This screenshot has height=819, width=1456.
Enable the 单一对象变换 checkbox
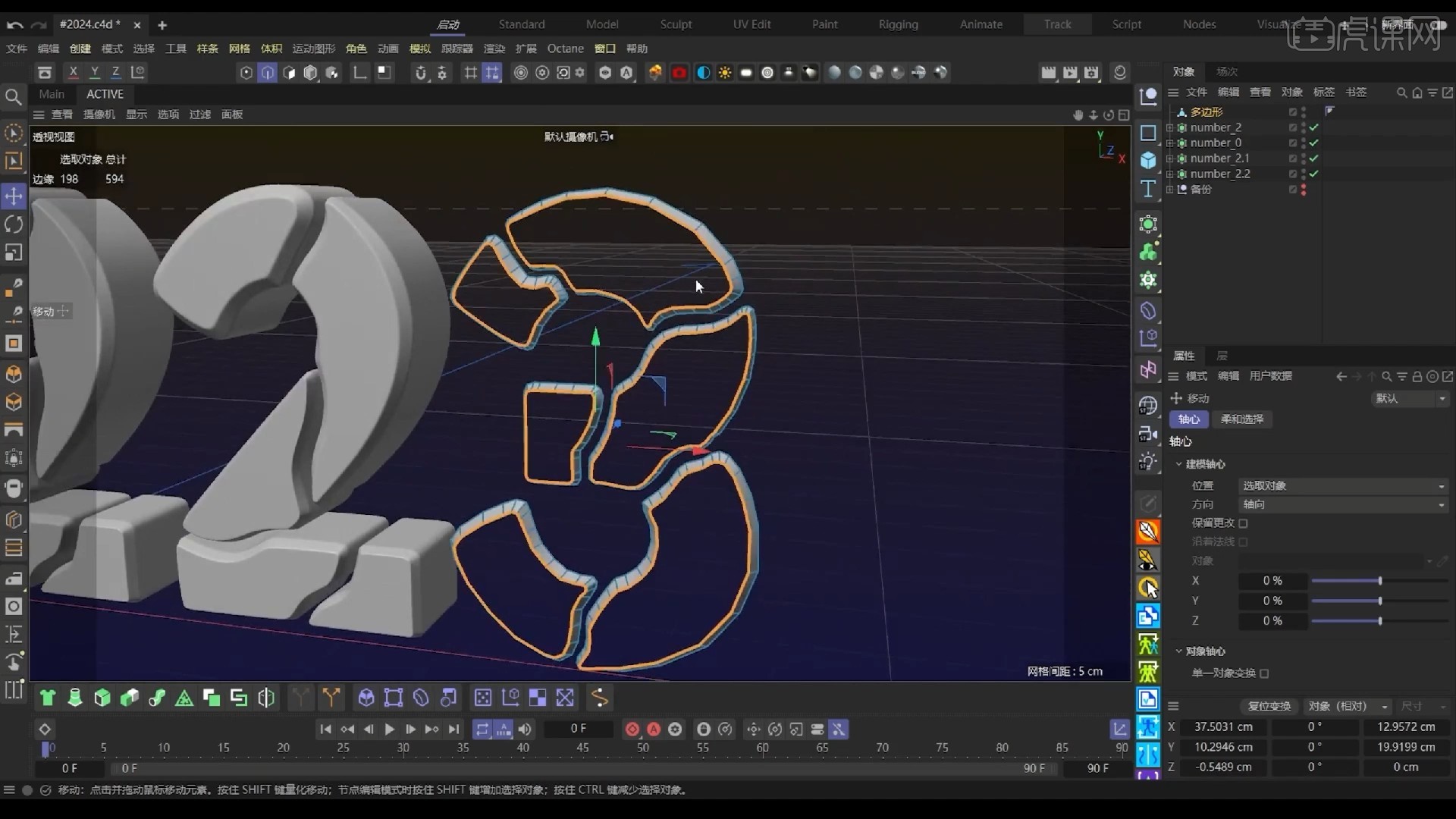1264,673
